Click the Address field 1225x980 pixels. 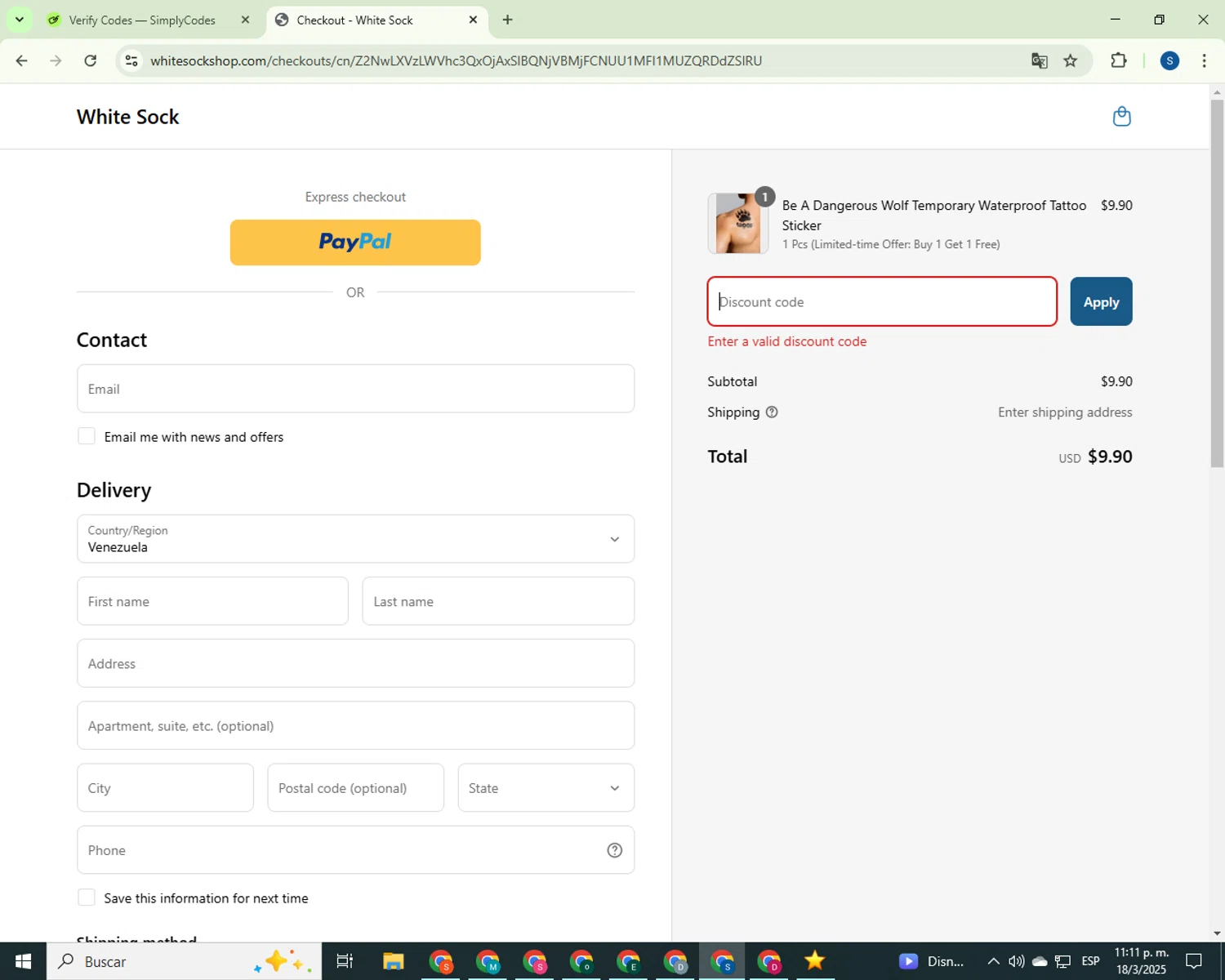pos(355,663)
